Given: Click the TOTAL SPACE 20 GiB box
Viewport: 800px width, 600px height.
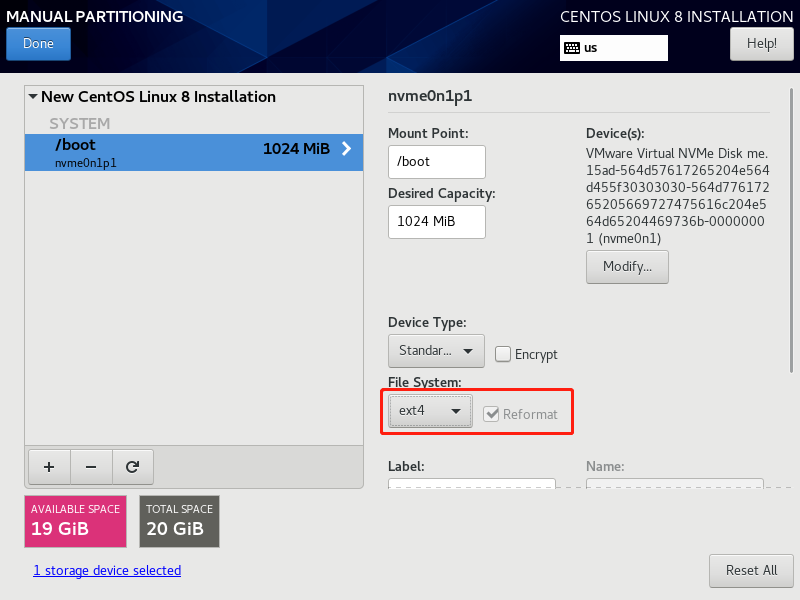Looking at the screenshot, I should tap(180, 521).
